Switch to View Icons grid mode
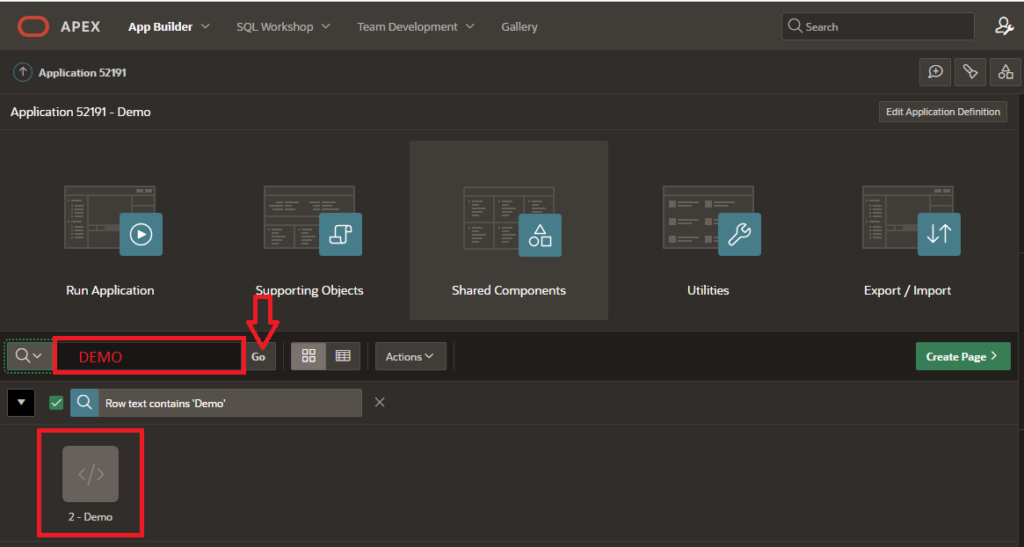The width and height of the screenshot is (1024, 547). coord(308,356)
